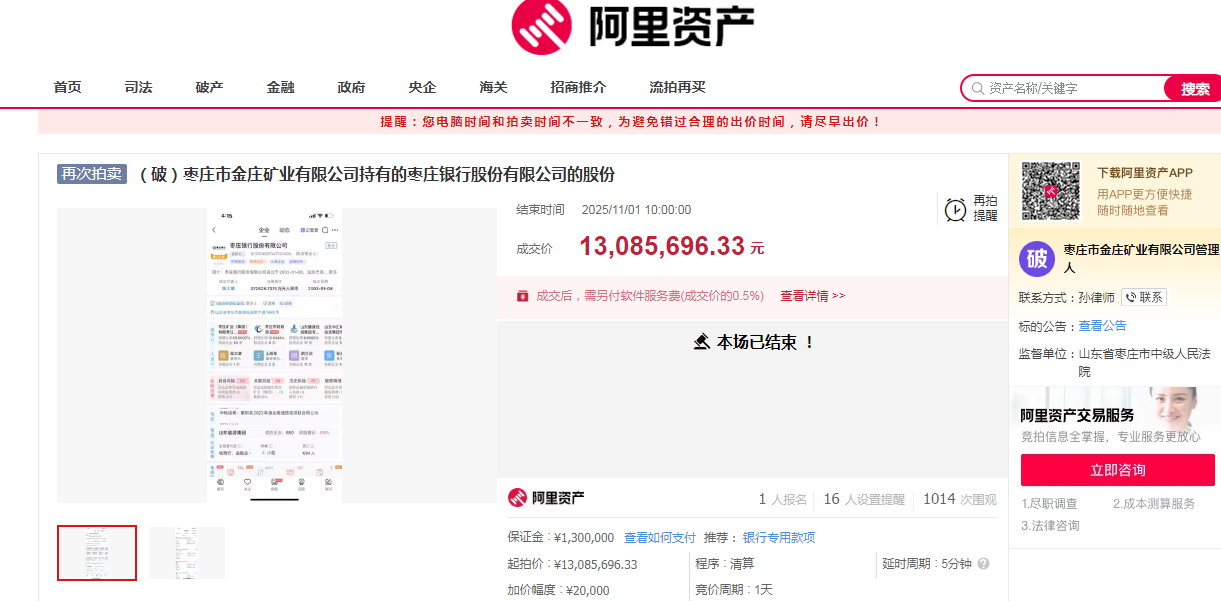The image size is (1221, 601).
Task: Click the 2.成本测算服务 text
Action: point(1154,504)
